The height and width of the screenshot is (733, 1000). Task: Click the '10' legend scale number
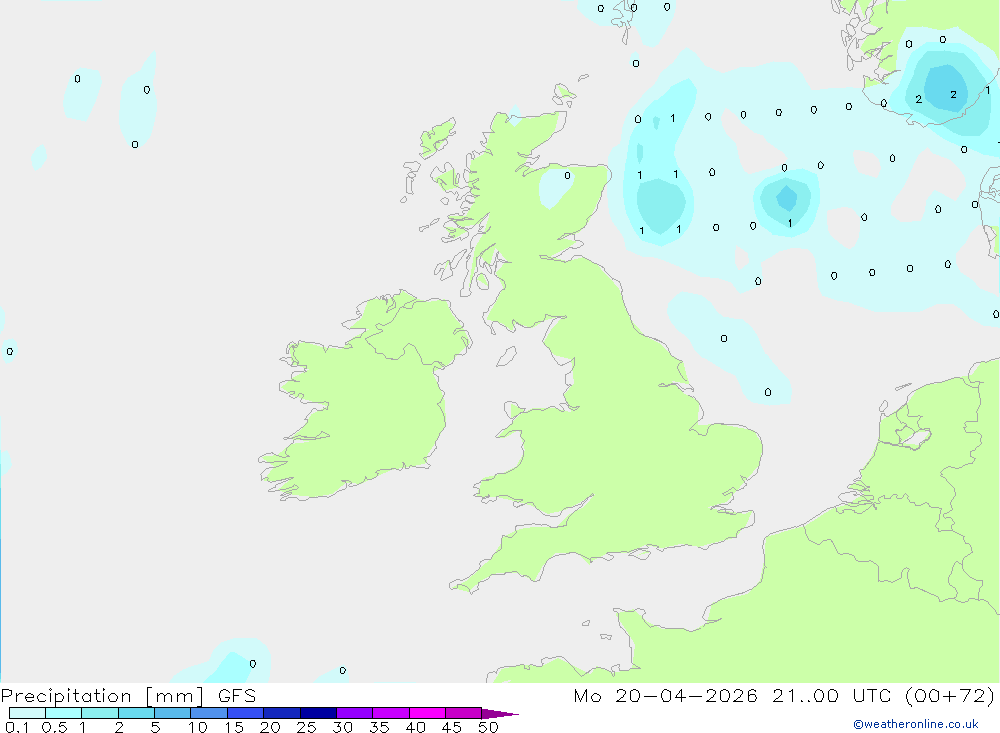(x=197, y=727)
